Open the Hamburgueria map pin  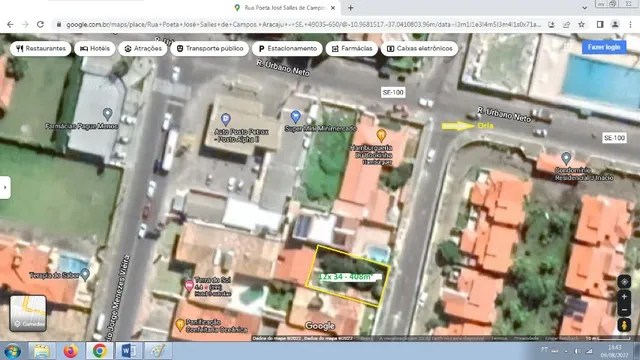pos(381,135)
